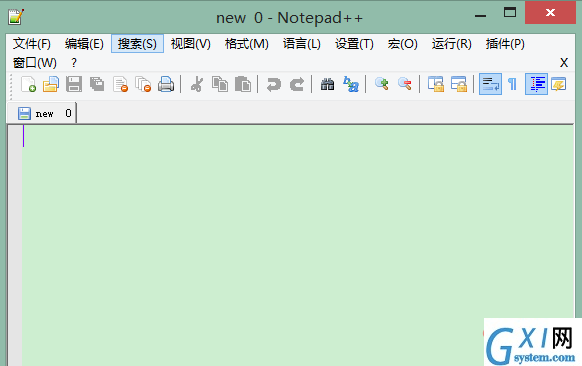Open Replace dialog icon
The image size is (582, 366).
351,84
